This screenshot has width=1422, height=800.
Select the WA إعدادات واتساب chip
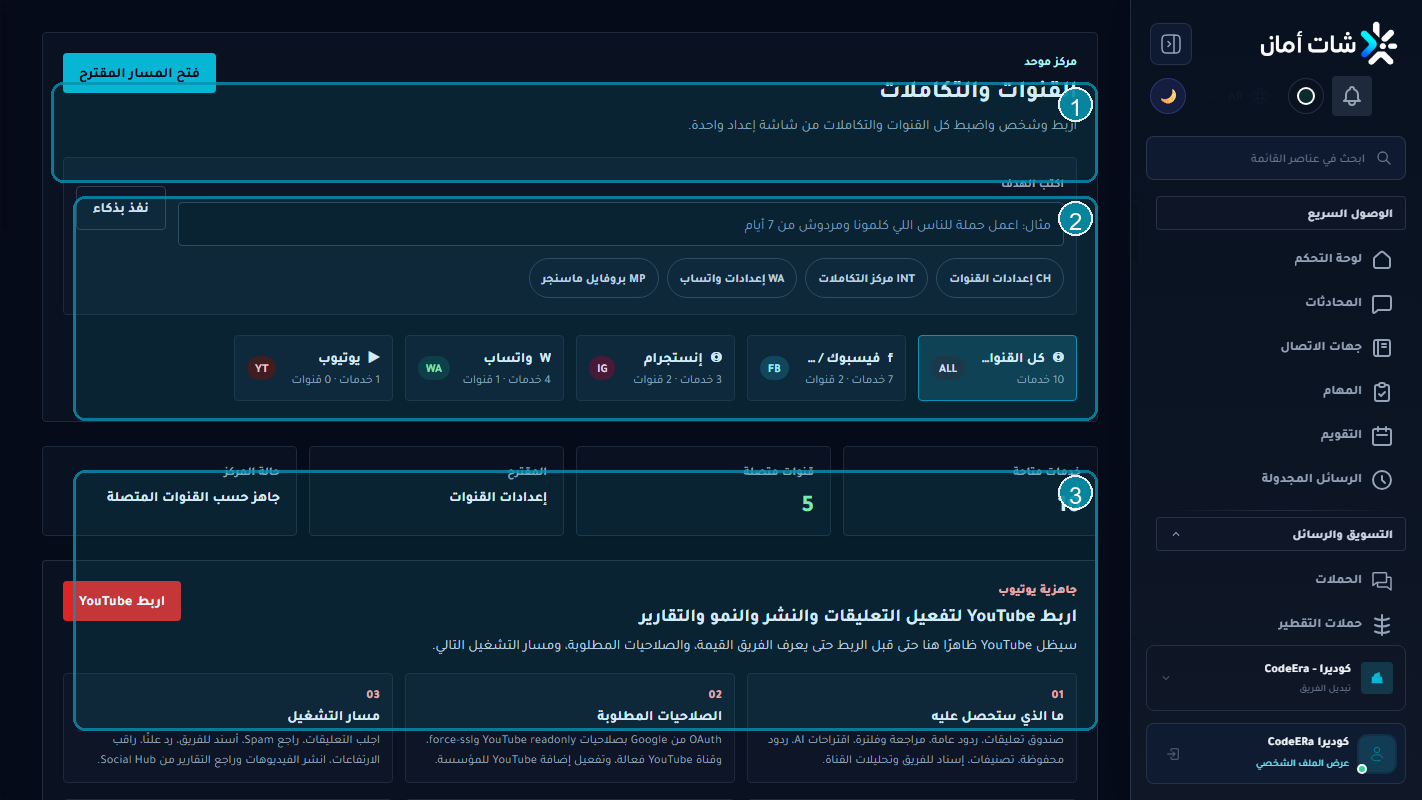click(732, 278)
